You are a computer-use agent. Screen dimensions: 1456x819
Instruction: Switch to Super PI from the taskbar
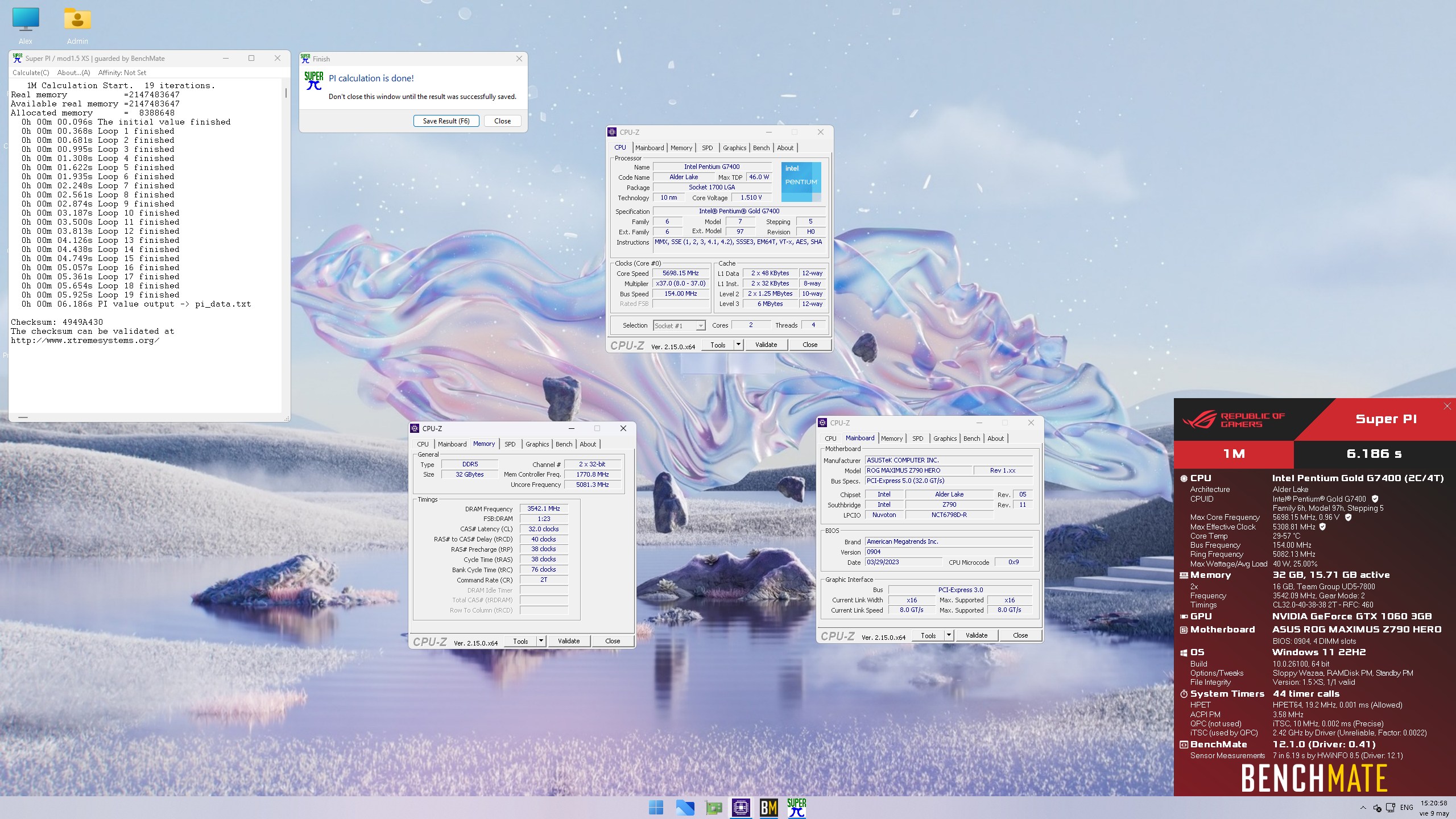pyautogui.click(x=797, y=808)
